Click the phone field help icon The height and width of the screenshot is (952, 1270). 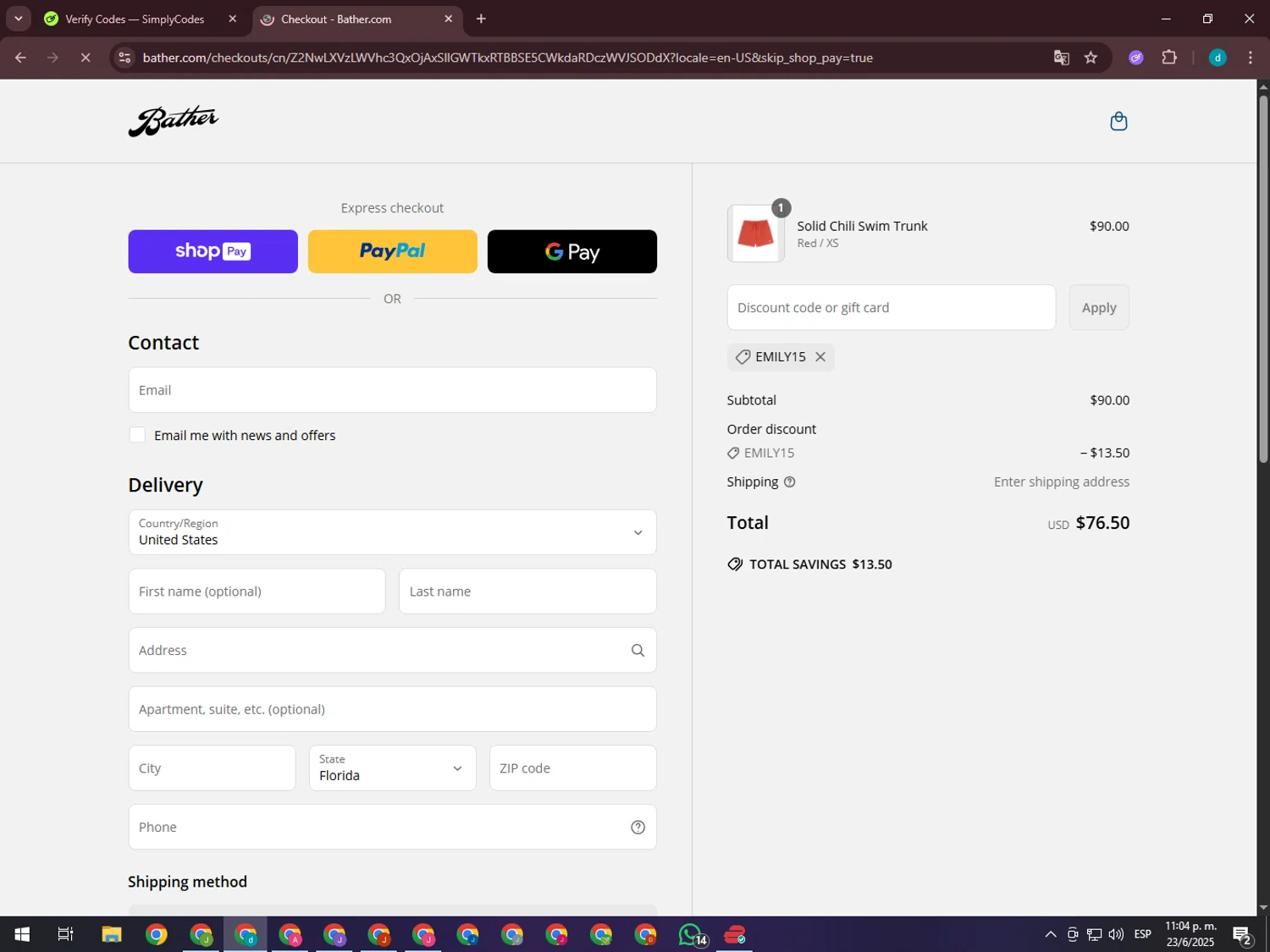point(638,828)
